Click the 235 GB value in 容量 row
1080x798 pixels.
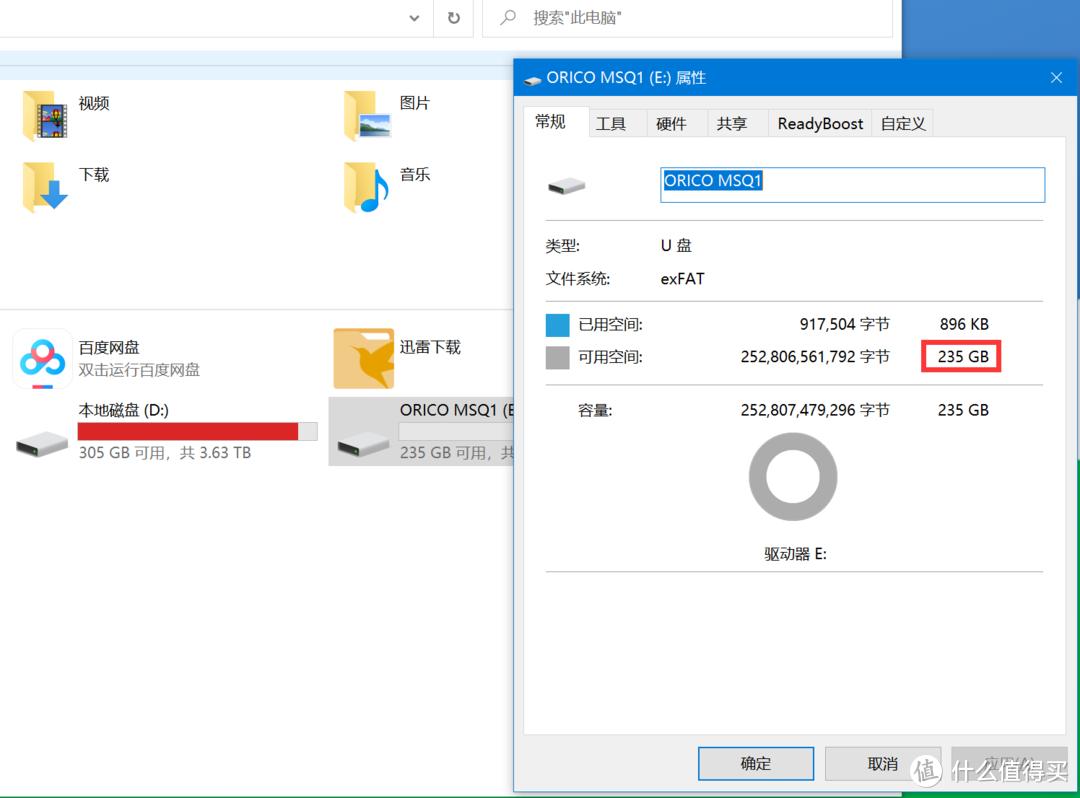963,410
